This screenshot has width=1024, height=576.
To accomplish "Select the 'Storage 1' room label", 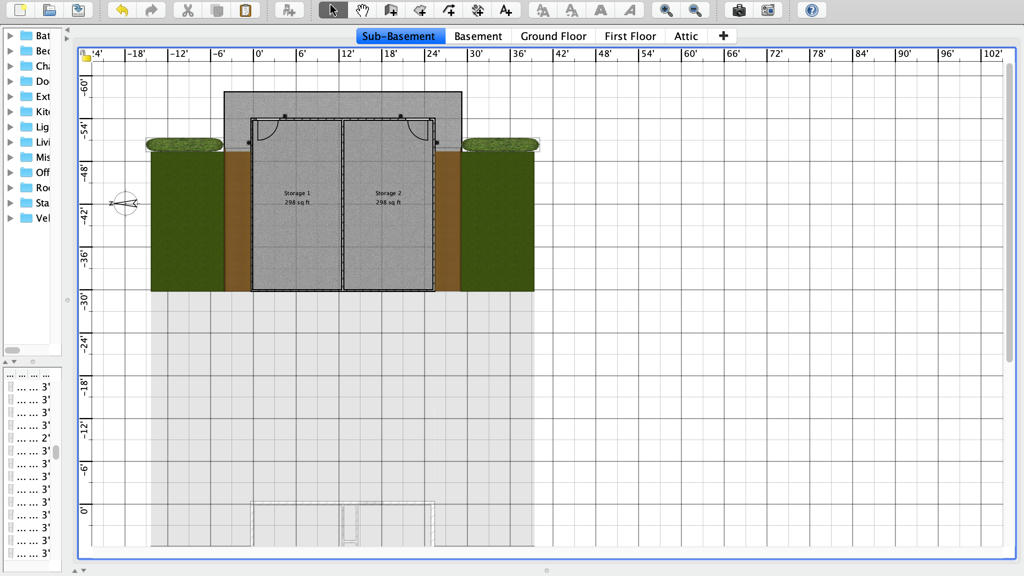I will [x=297, y=193].
